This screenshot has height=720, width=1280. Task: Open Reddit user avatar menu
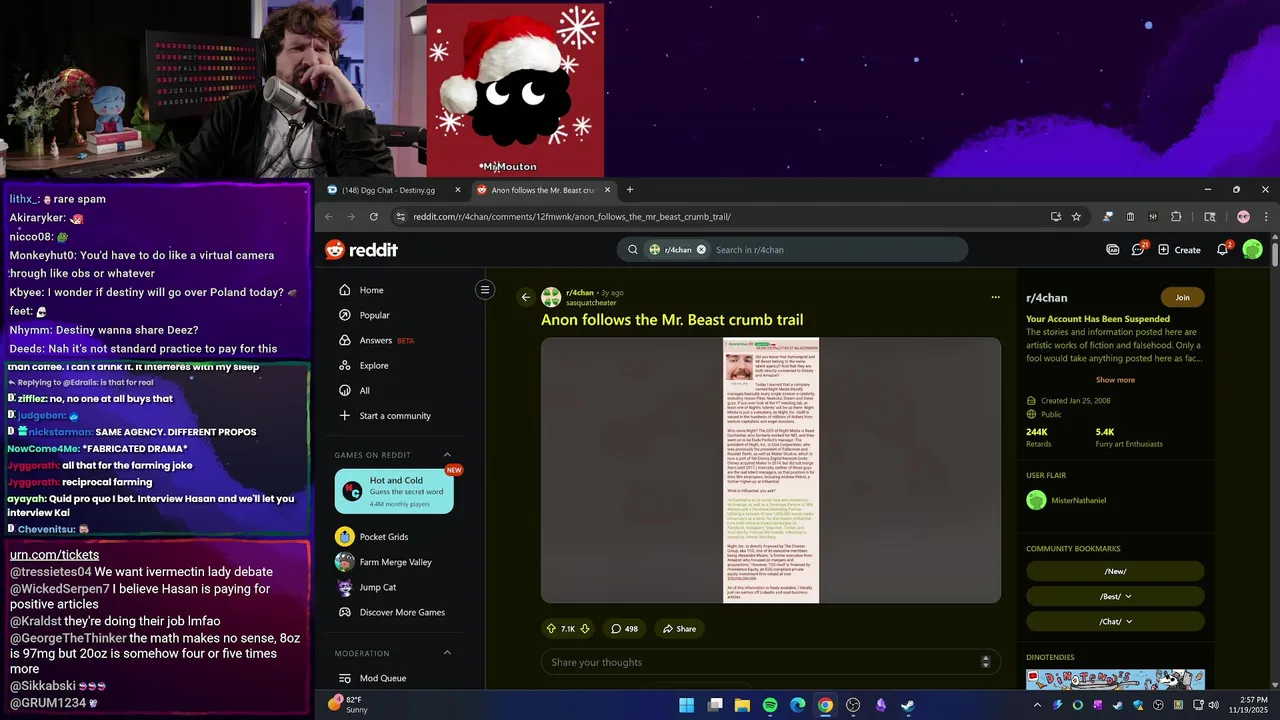tap(1252, 249)
